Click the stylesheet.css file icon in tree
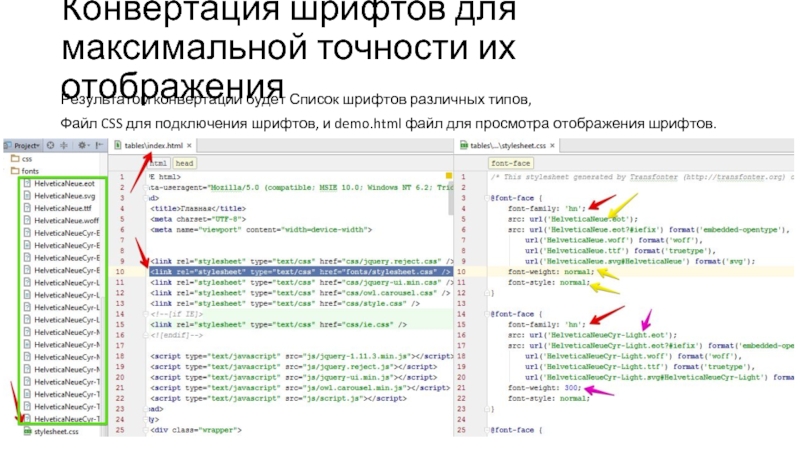Viewport: 800px width, 450px height. tap(28, 432)
